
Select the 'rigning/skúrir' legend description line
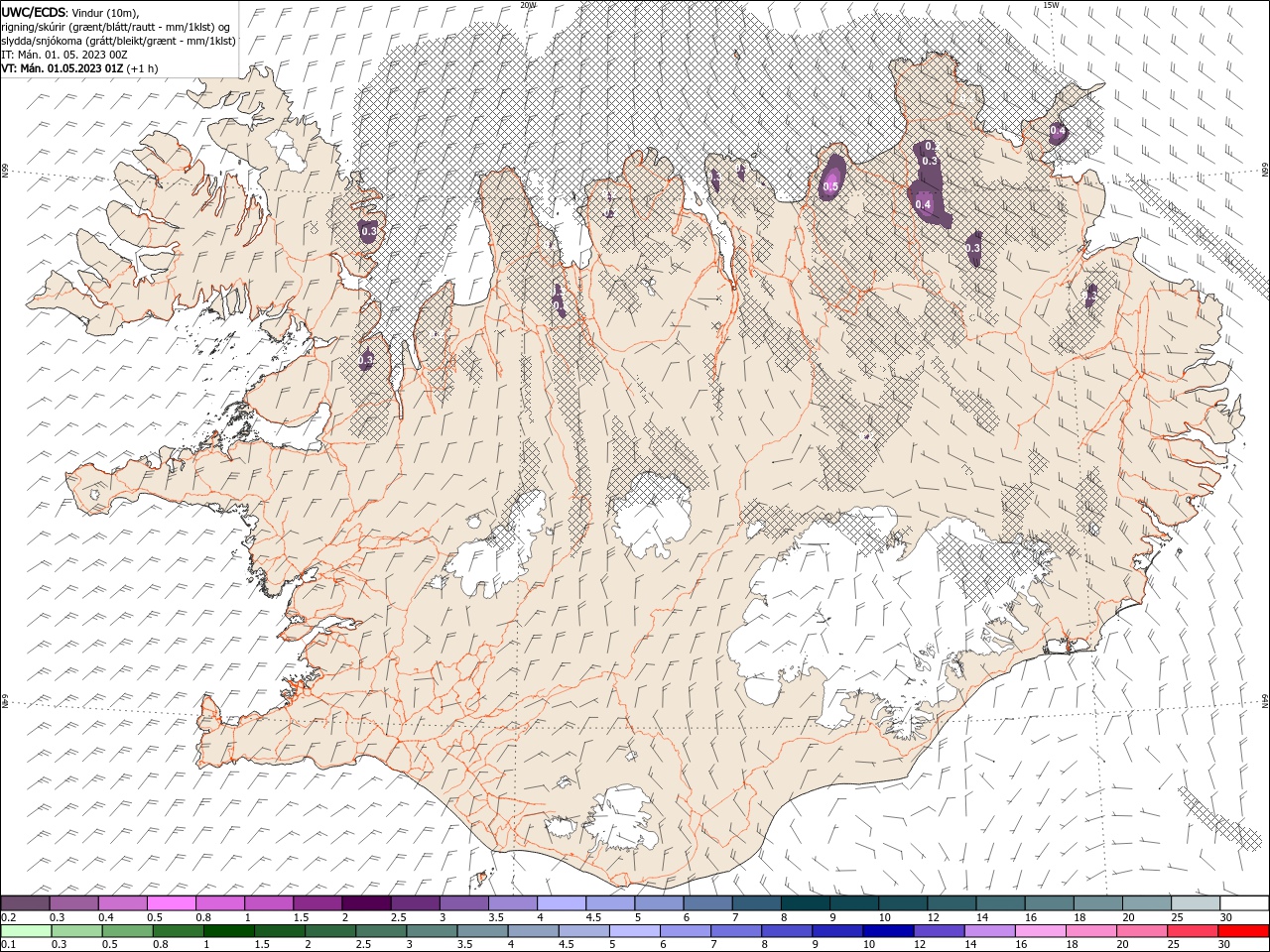pyautogui.click(x=116, y=26)
